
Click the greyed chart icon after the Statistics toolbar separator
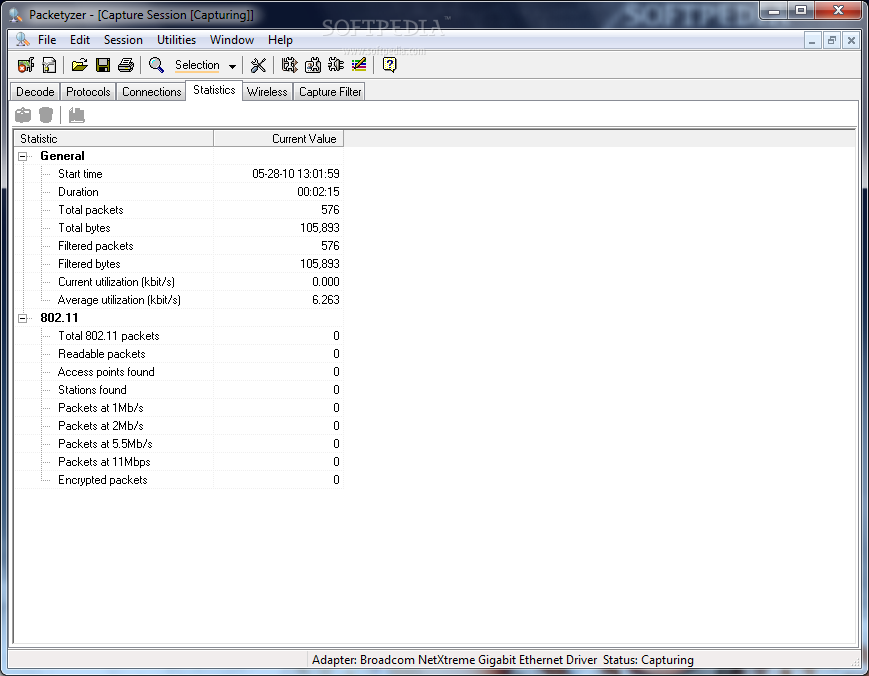click(x=76, y=115)
